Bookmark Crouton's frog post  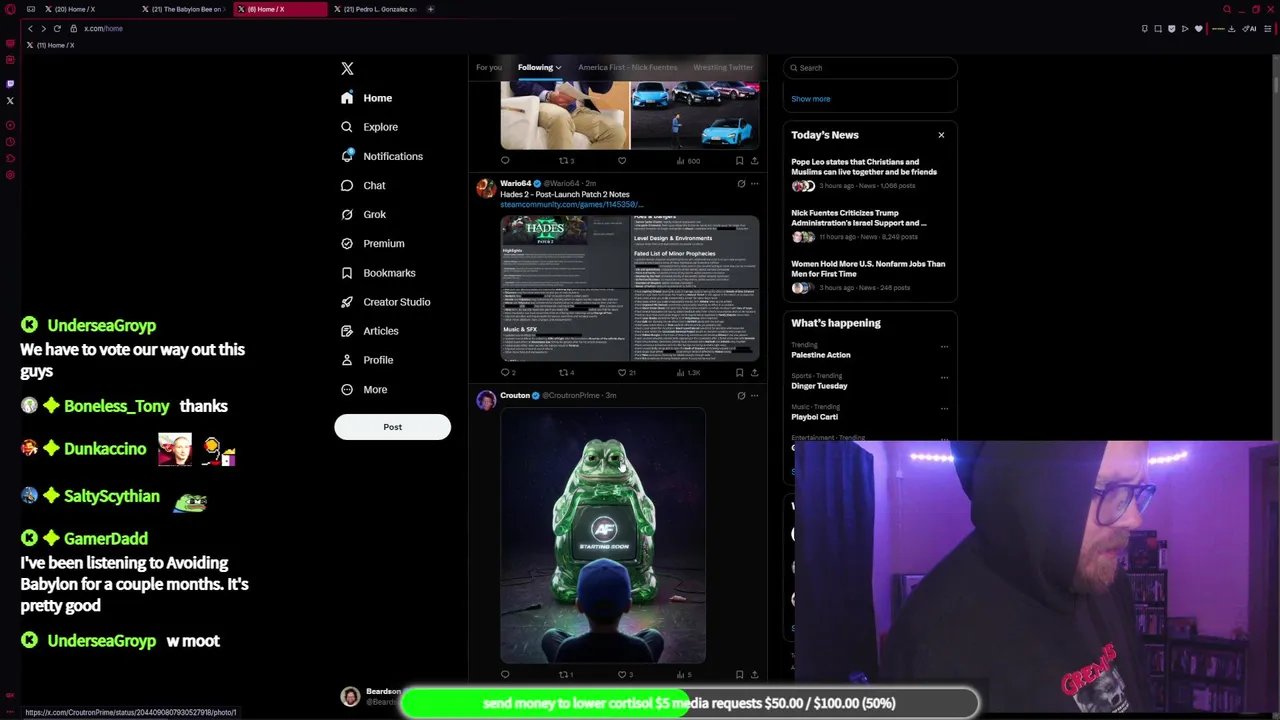pyautogui.click(x=740, y=675)
